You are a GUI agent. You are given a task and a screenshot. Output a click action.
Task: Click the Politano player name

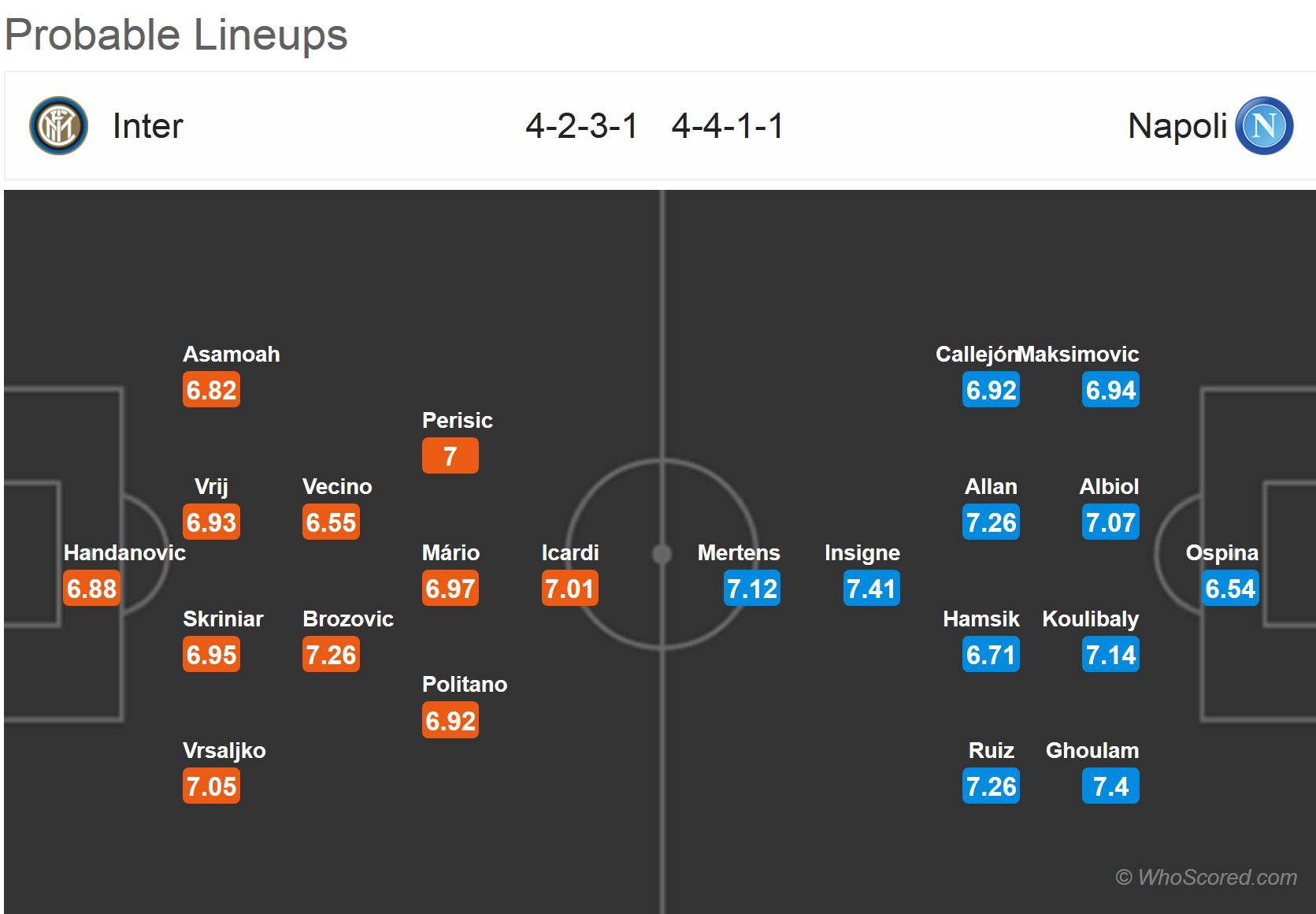point(465,684)
